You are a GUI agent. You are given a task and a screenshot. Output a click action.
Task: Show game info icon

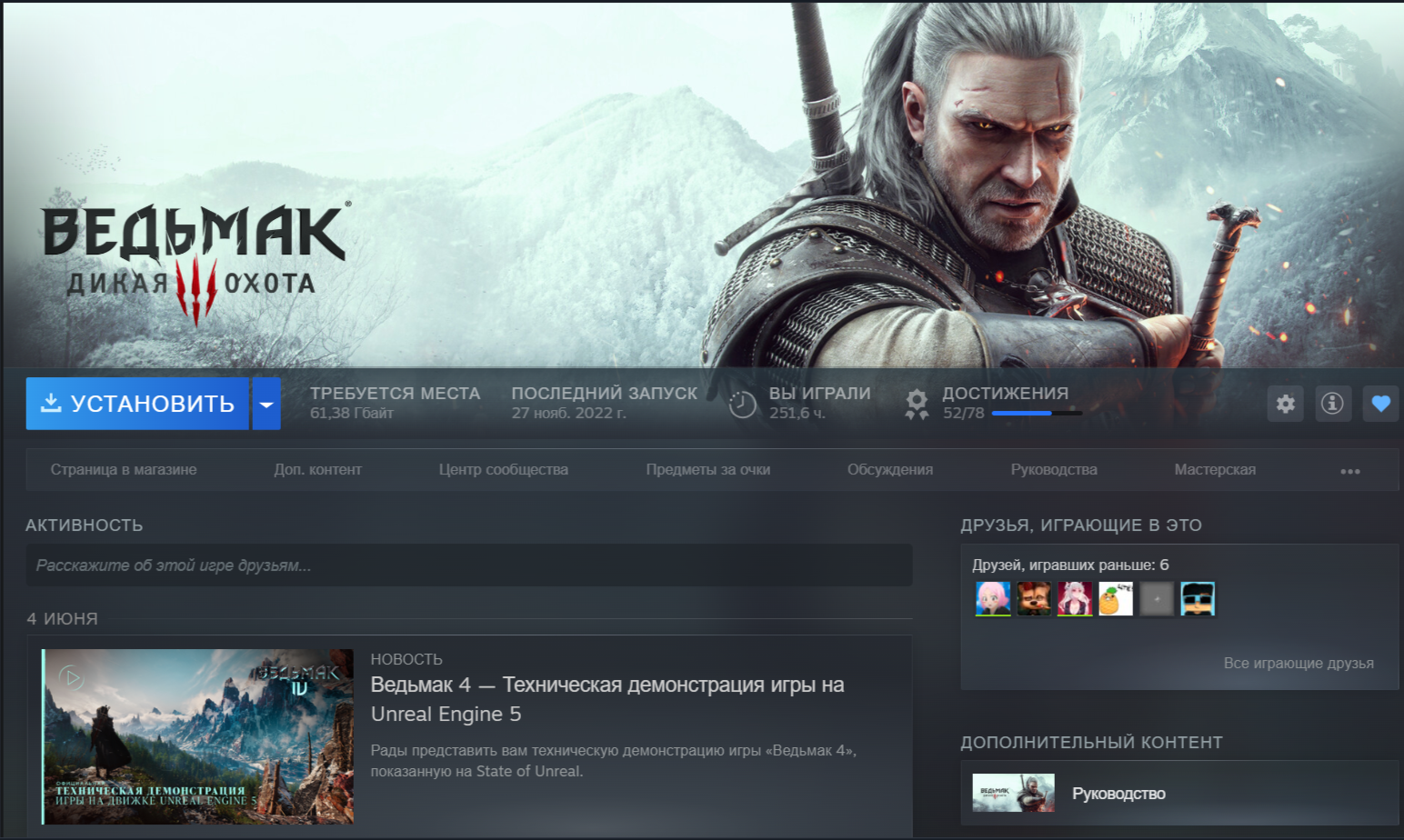pyautogui.click(x=1332, y=404)
